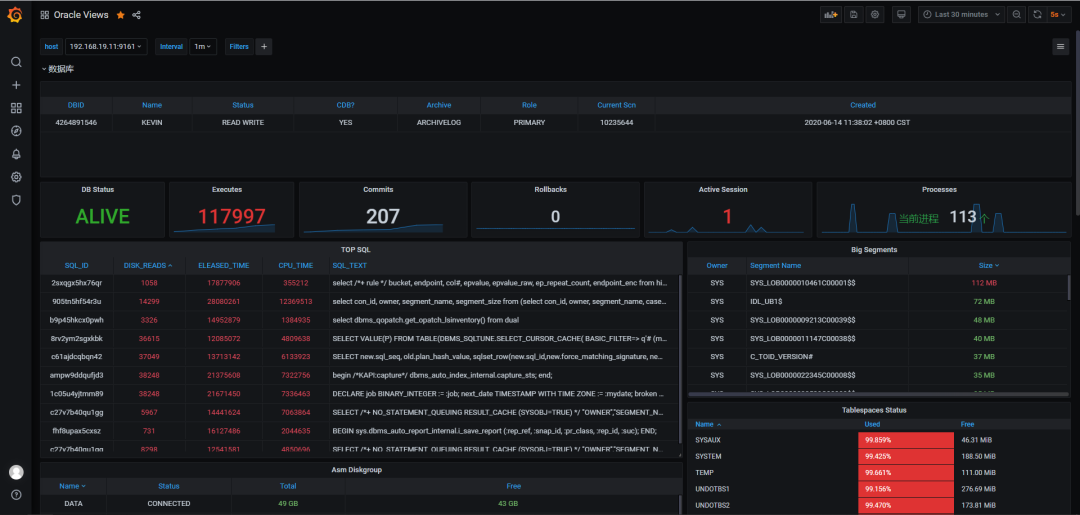Viewport: 1080px width, 515px height.
Task: Share the dashboard via share icon
Action: (136, 14)
